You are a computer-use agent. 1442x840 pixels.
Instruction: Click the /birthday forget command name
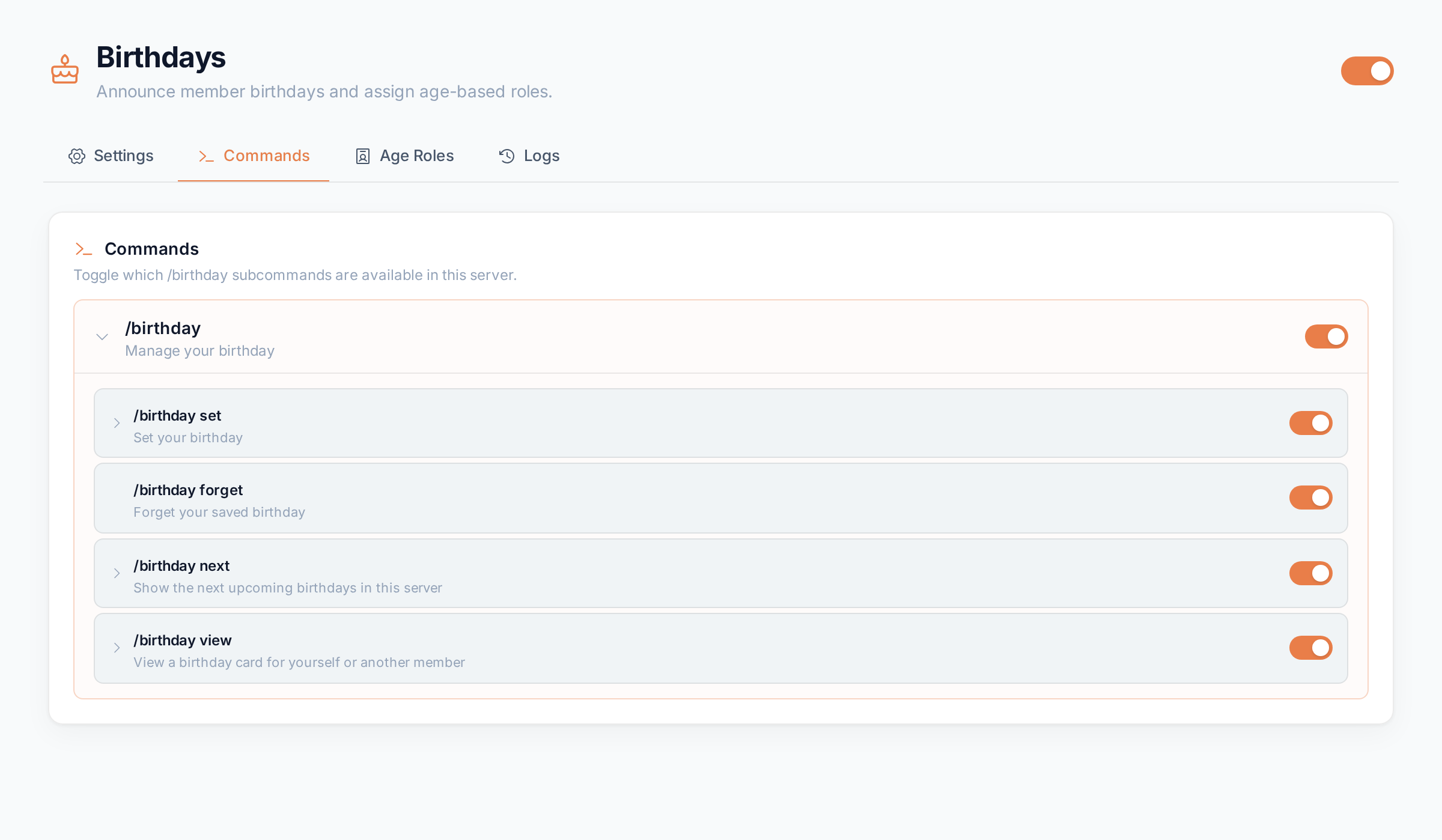[188, 490]
